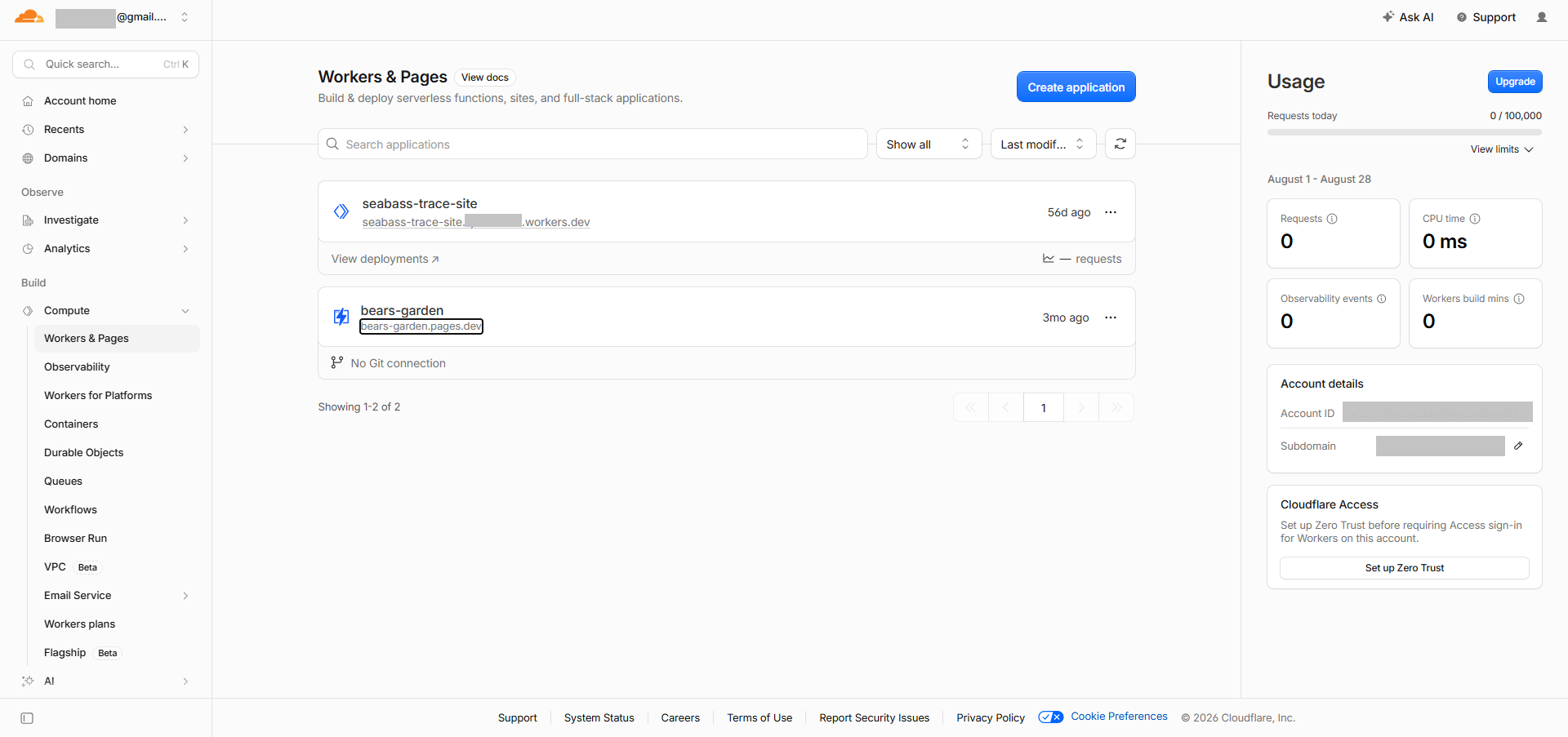Click the Account home house icon
The image size is (1568, 737).
point(28,101)
